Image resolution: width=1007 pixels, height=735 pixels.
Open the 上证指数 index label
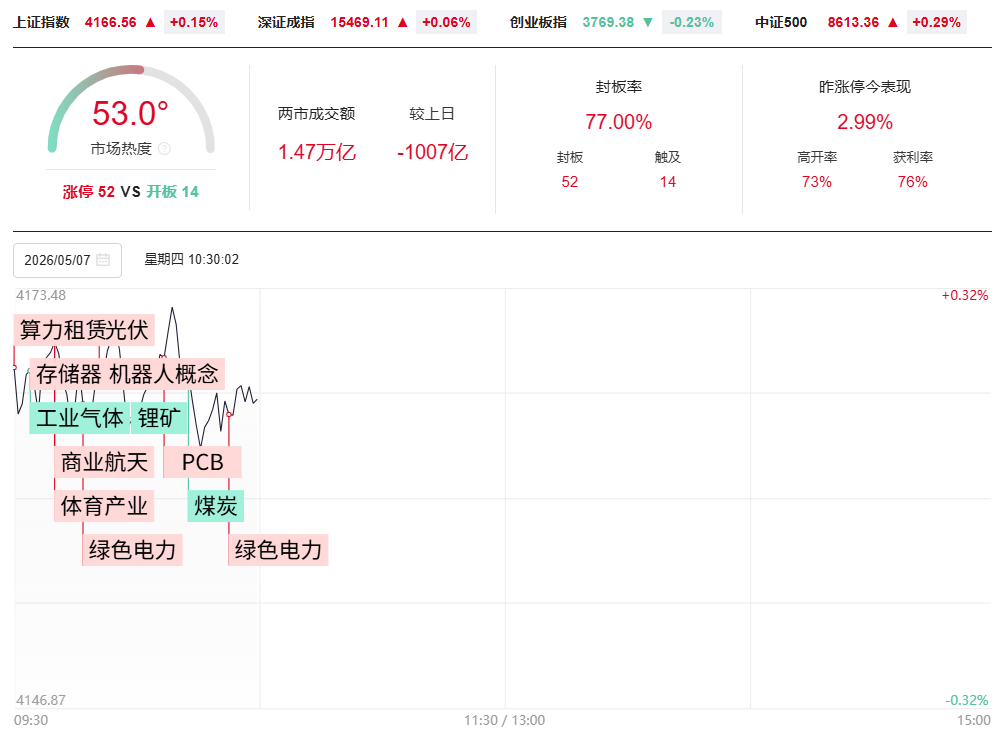coord(41,22)
